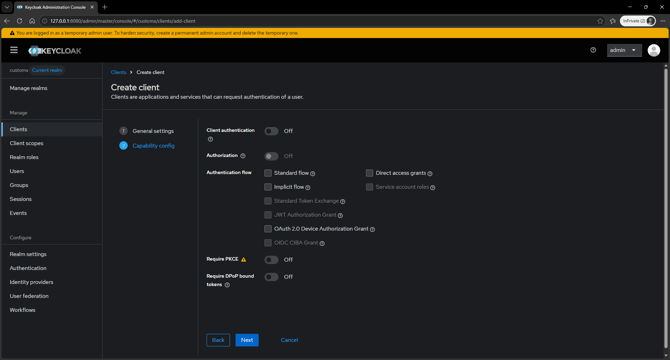Click the Keycloak logo
The width and height of the screenshot is (670, 360).
[55, 51]
